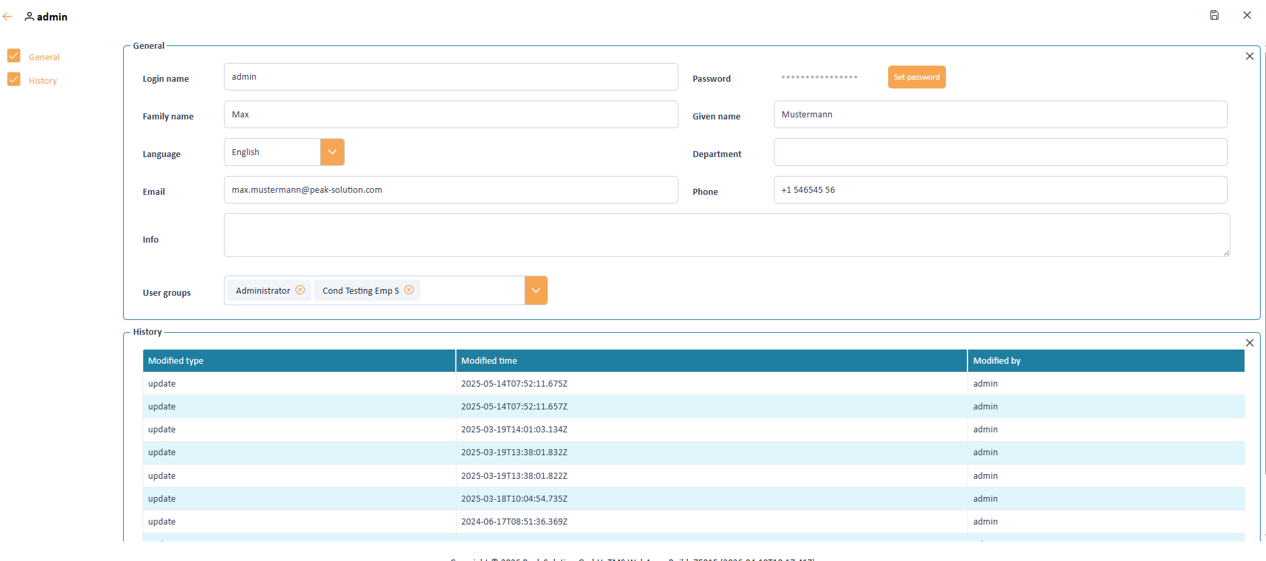Select timestamp 2025-05-14T07:52:11.675Z
Image resolution: width=1266 pixels, height=561 pixels.
tap(514, 384)
